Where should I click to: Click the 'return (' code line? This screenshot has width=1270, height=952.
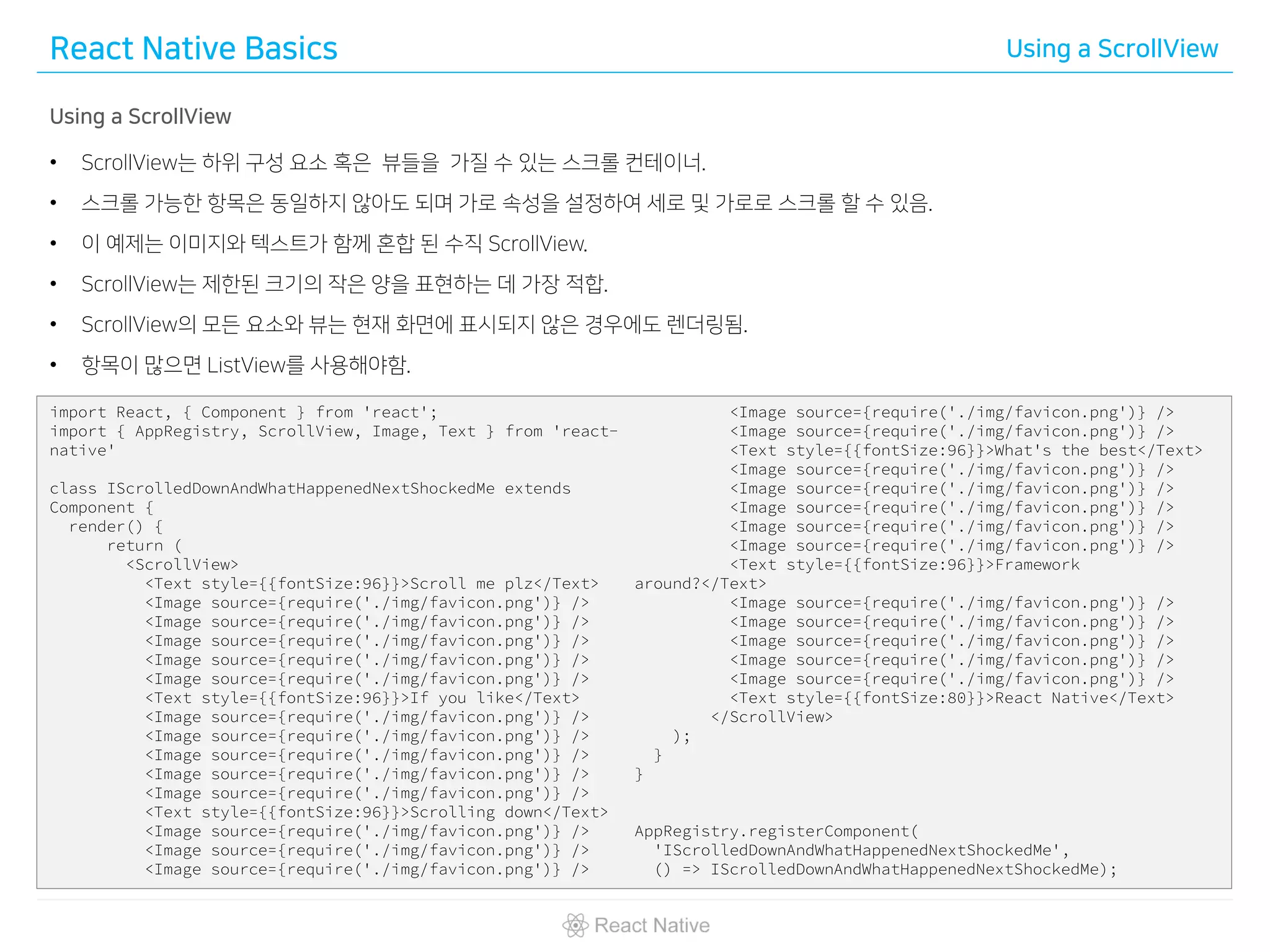click(x=144, y=546)
